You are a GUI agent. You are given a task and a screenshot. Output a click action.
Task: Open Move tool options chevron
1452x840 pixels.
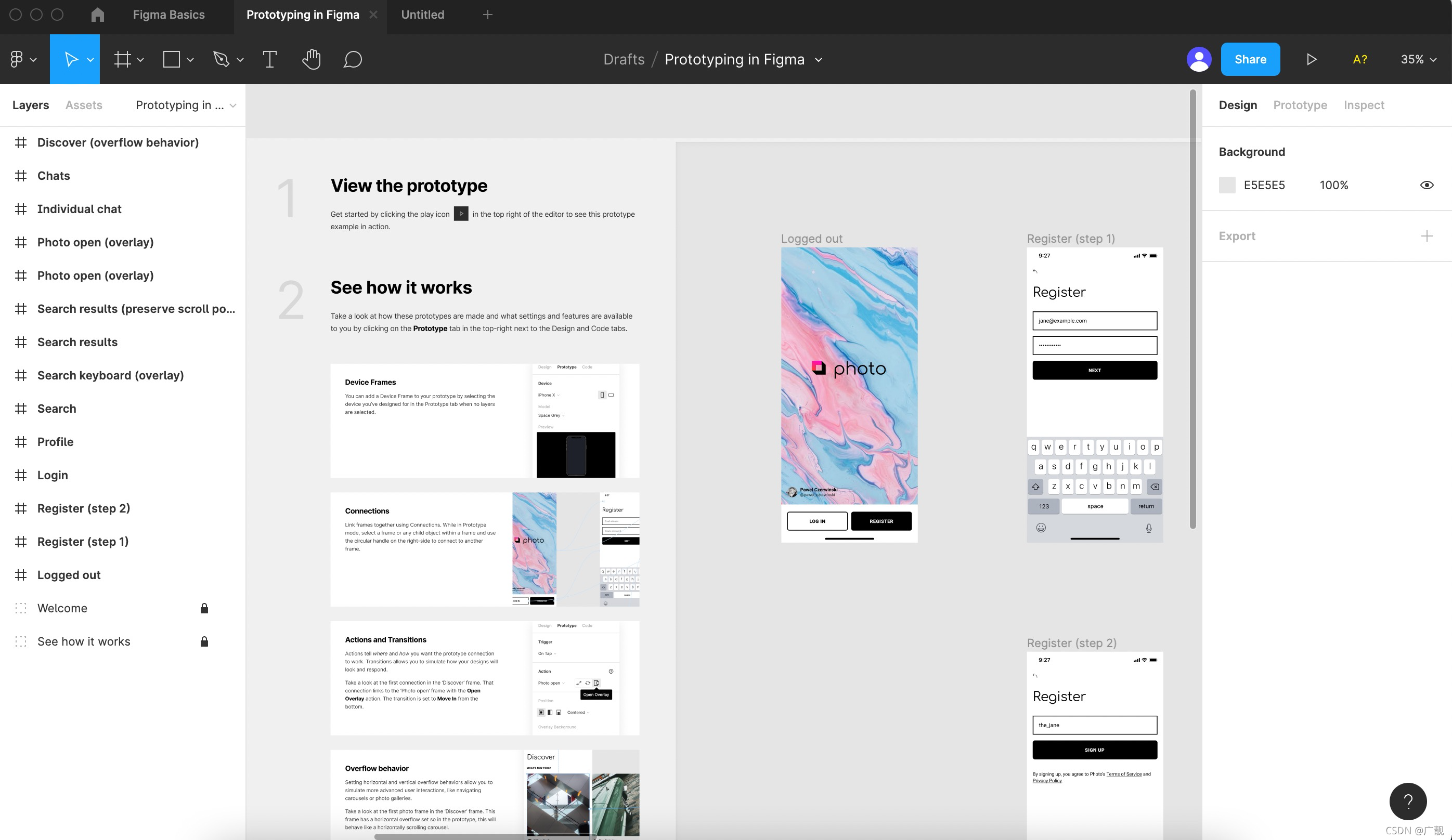(90, 59)
